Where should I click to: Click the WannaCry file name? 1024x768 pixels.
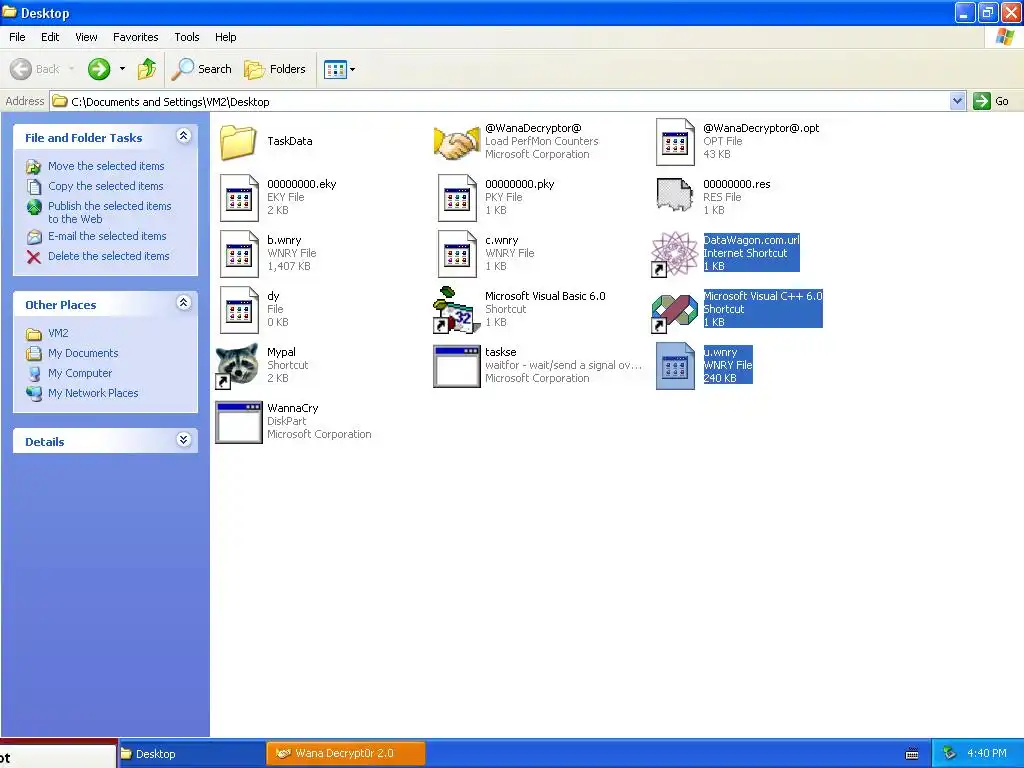click(293, 408)
